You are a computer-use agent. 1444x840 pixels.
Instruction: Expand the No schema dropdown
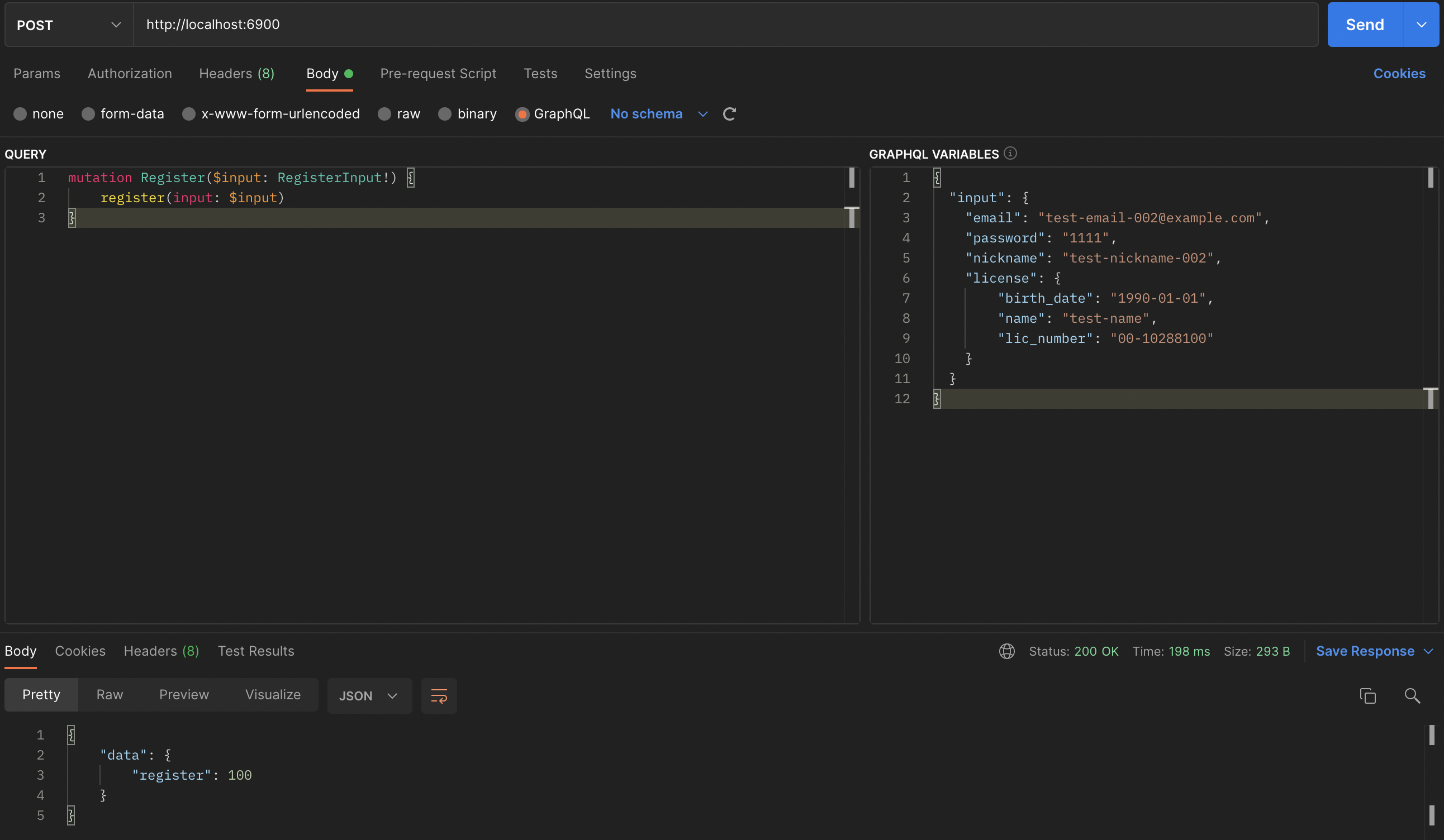659,114
